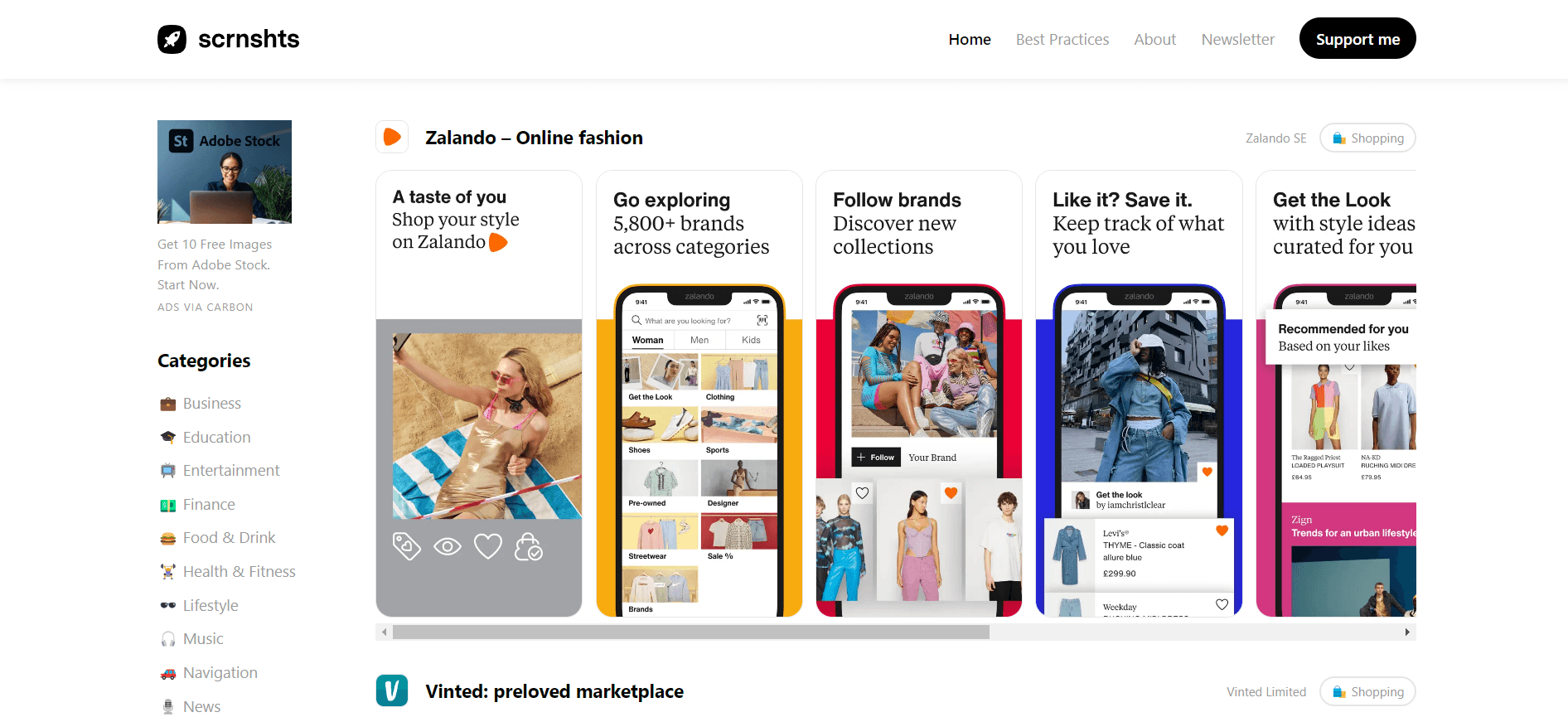
Task: Open the Zalando SE developer link
Action: click(1275, 138)
